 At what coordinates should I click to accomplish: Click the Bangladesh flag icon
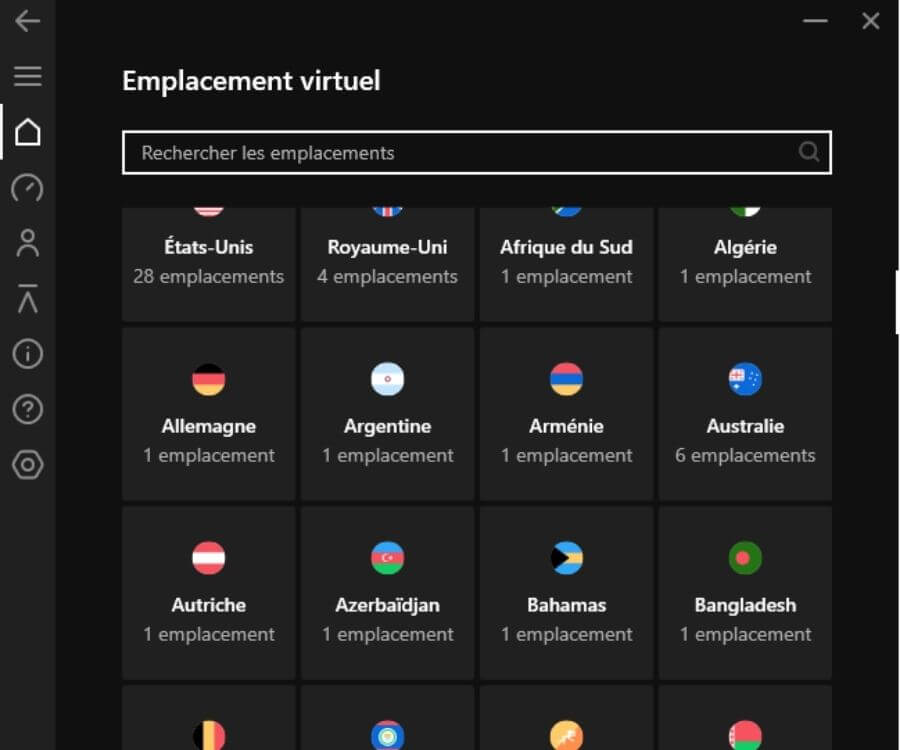[x=745, y=558]
